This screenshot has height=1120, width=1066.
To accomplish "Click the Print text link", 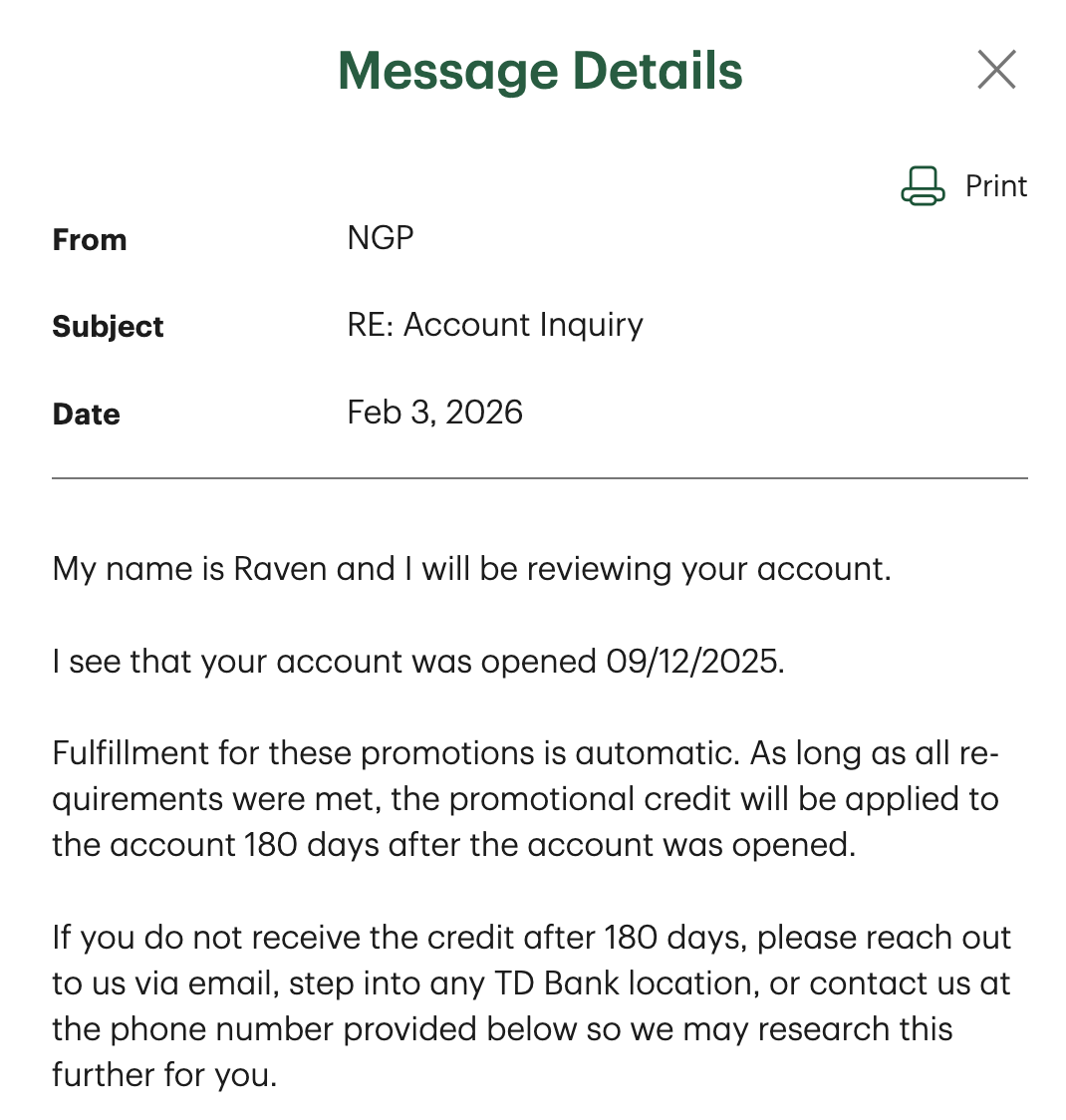I will 996,186.
